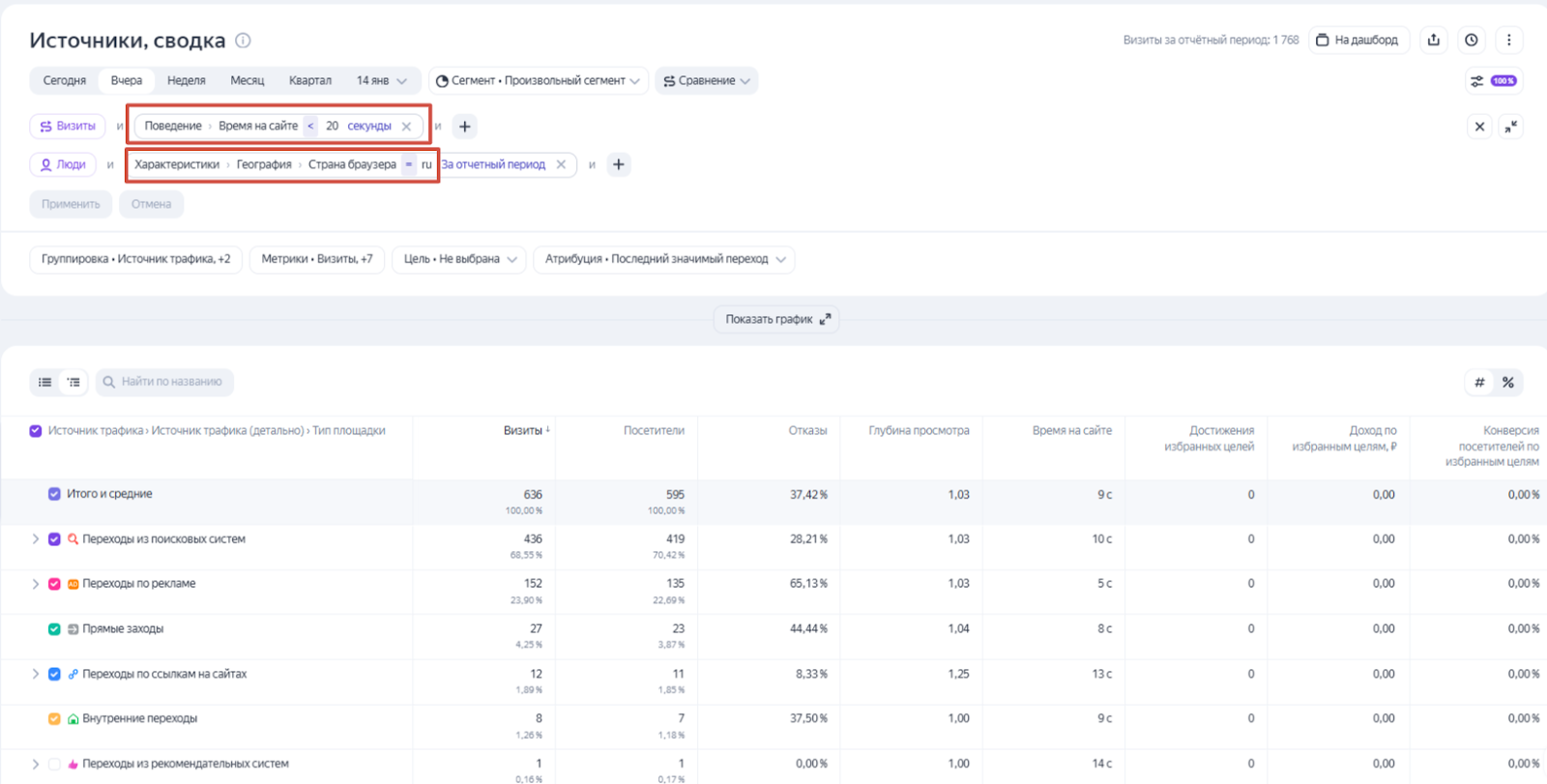Expand the search engine traffic row
The image size is (1547, 784).
coord(36,539)
